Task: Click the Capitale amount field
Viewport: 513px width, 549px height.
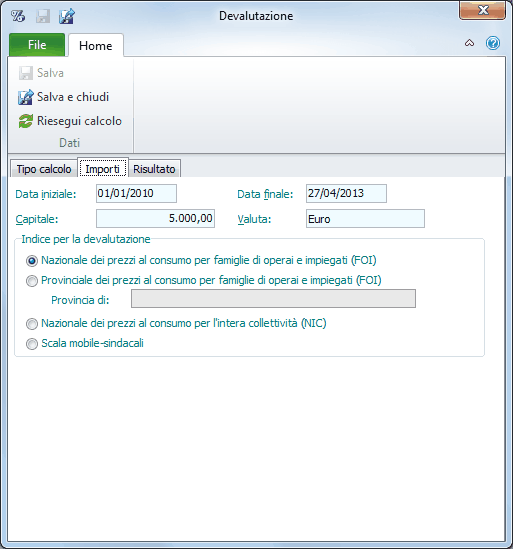Action: coord(155,219)
